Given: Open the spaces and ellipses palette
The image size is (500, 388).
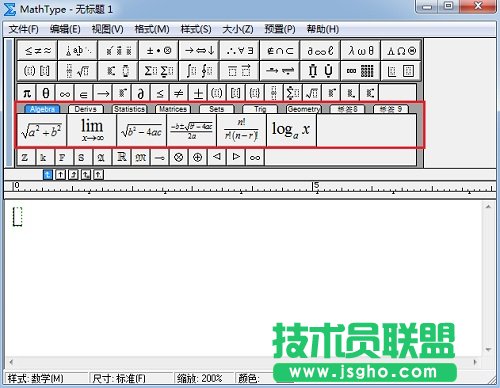Looking at the screenshot, I should click(78, 51).
